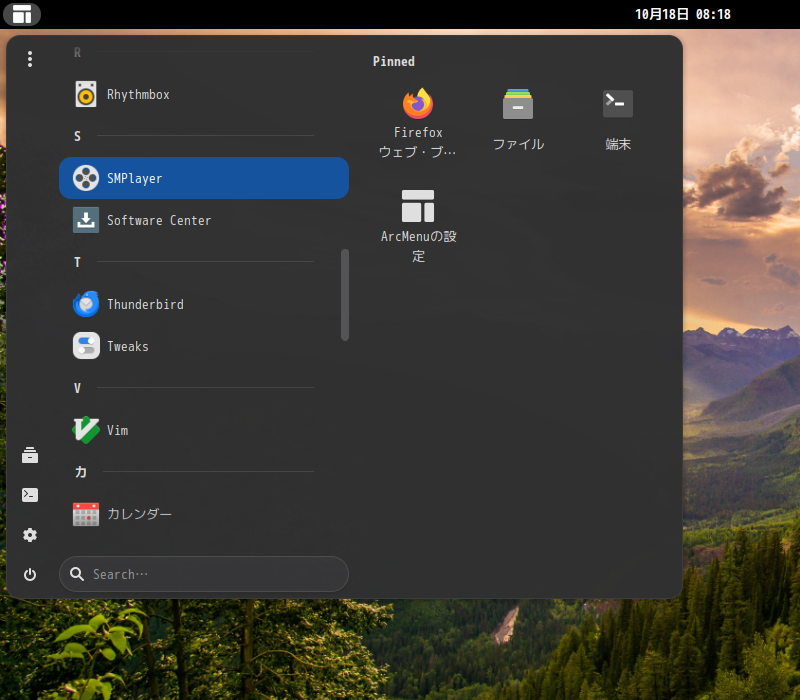Open the date and clock in top panel
800x700 pixels.
coord(683,14)
